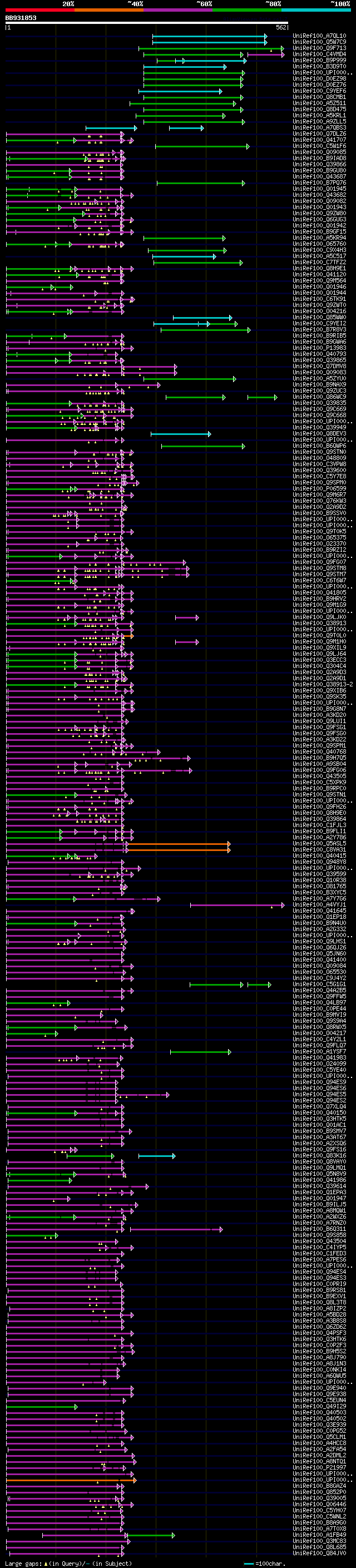Select the UniRef100_A4VYJ1 label
The width and height of the screenshot is (356, 1568).
click(x=319, y=904)
